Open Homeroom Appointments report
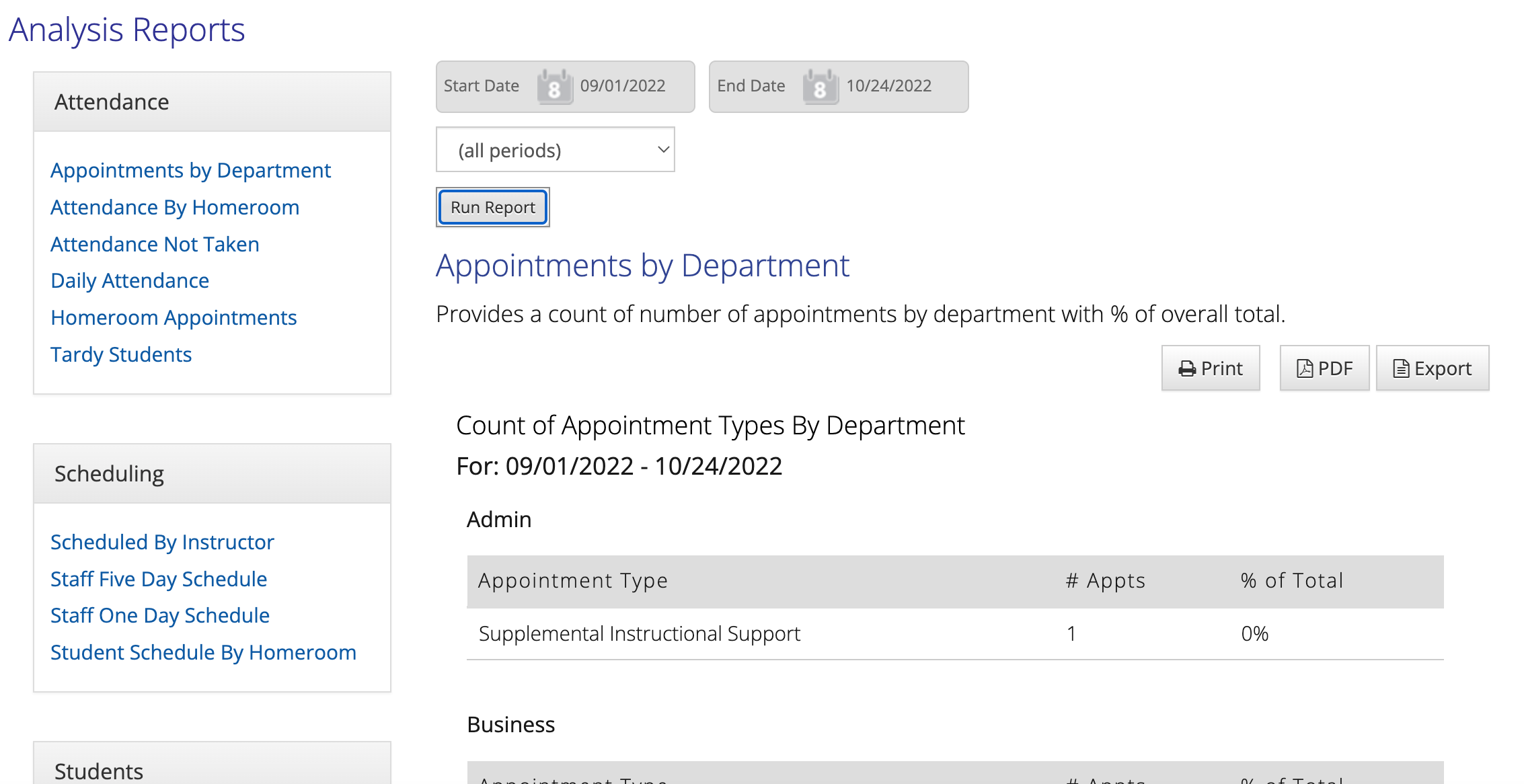1524x784 pixels. tap(173, 317)
